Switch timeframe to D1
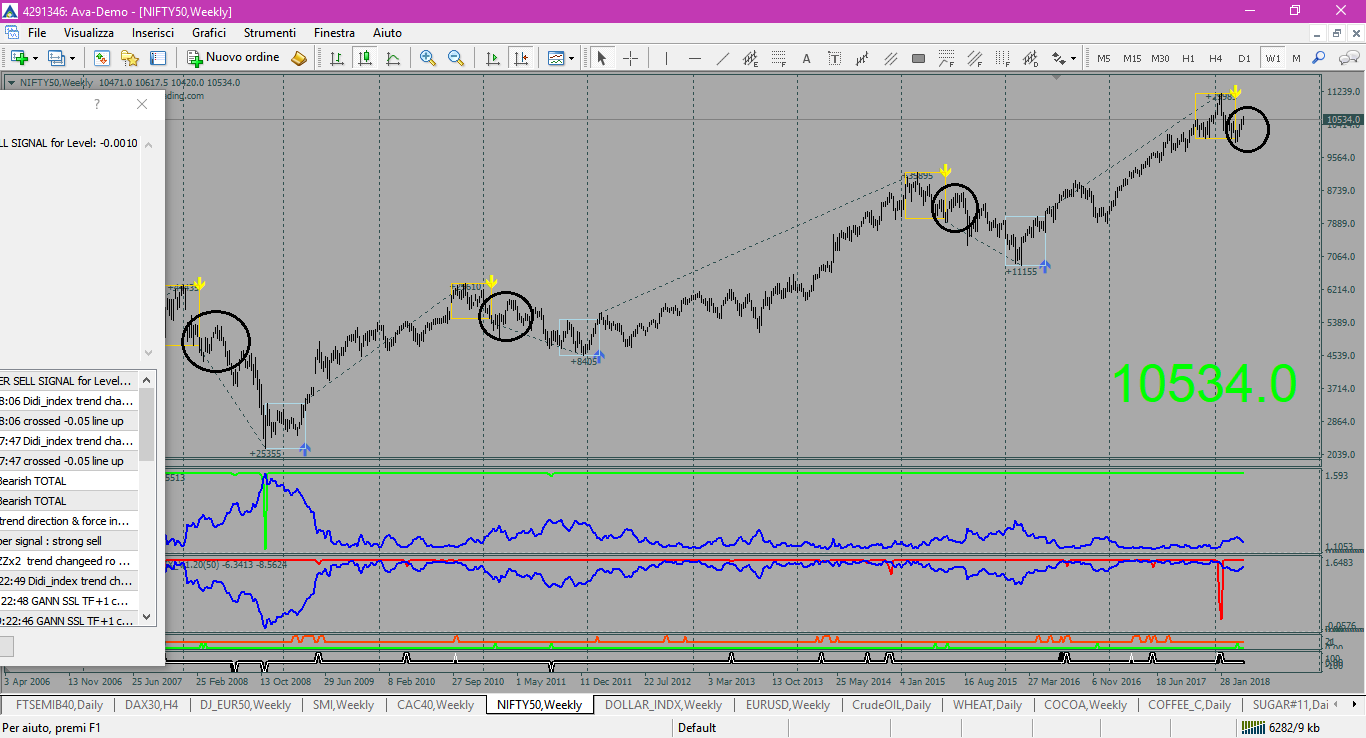The height and width of the screenshot is (738, 1366). (x=1244, y=58)
